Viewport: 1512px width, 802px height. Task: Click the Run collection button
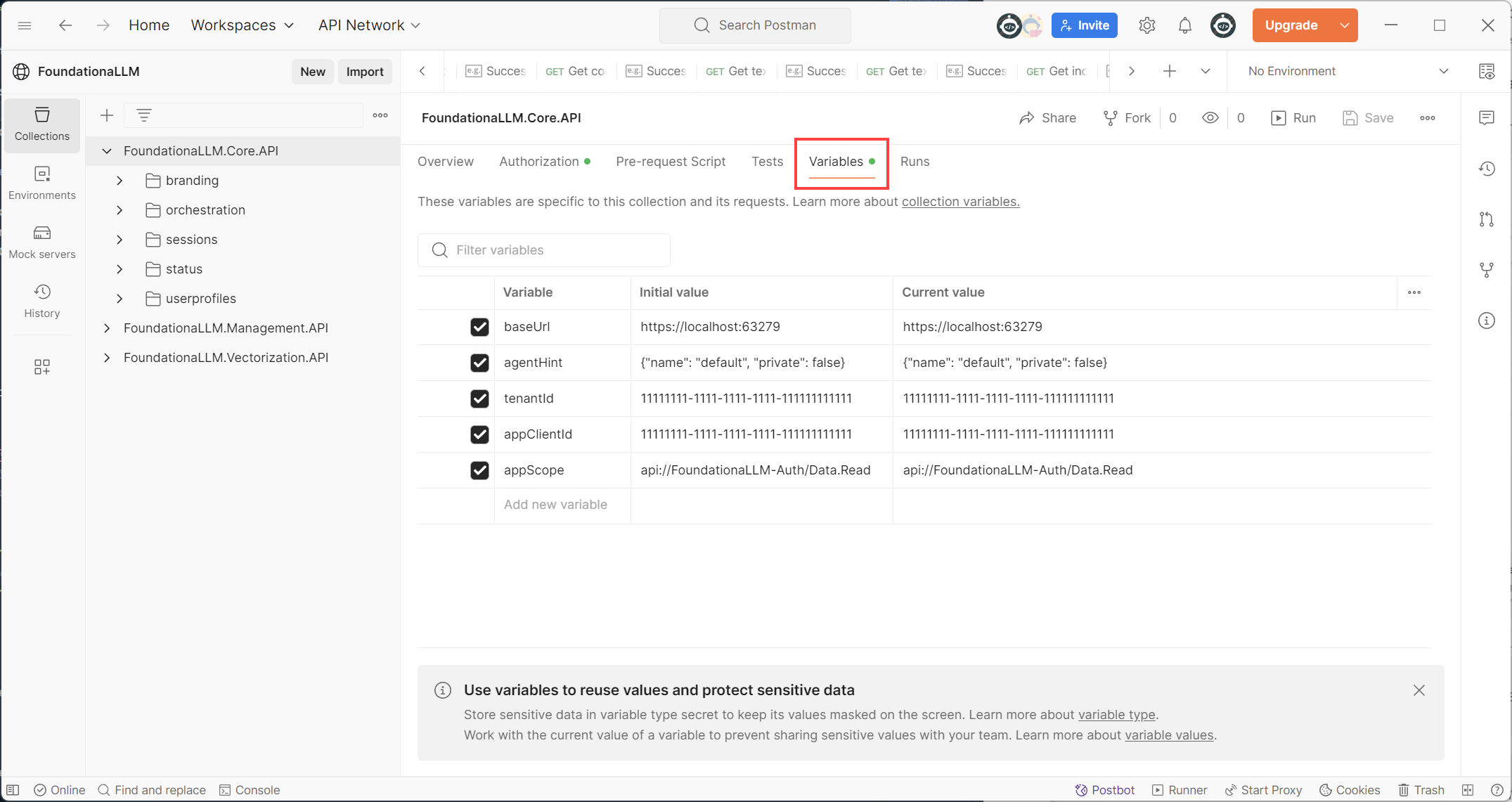1293,118
